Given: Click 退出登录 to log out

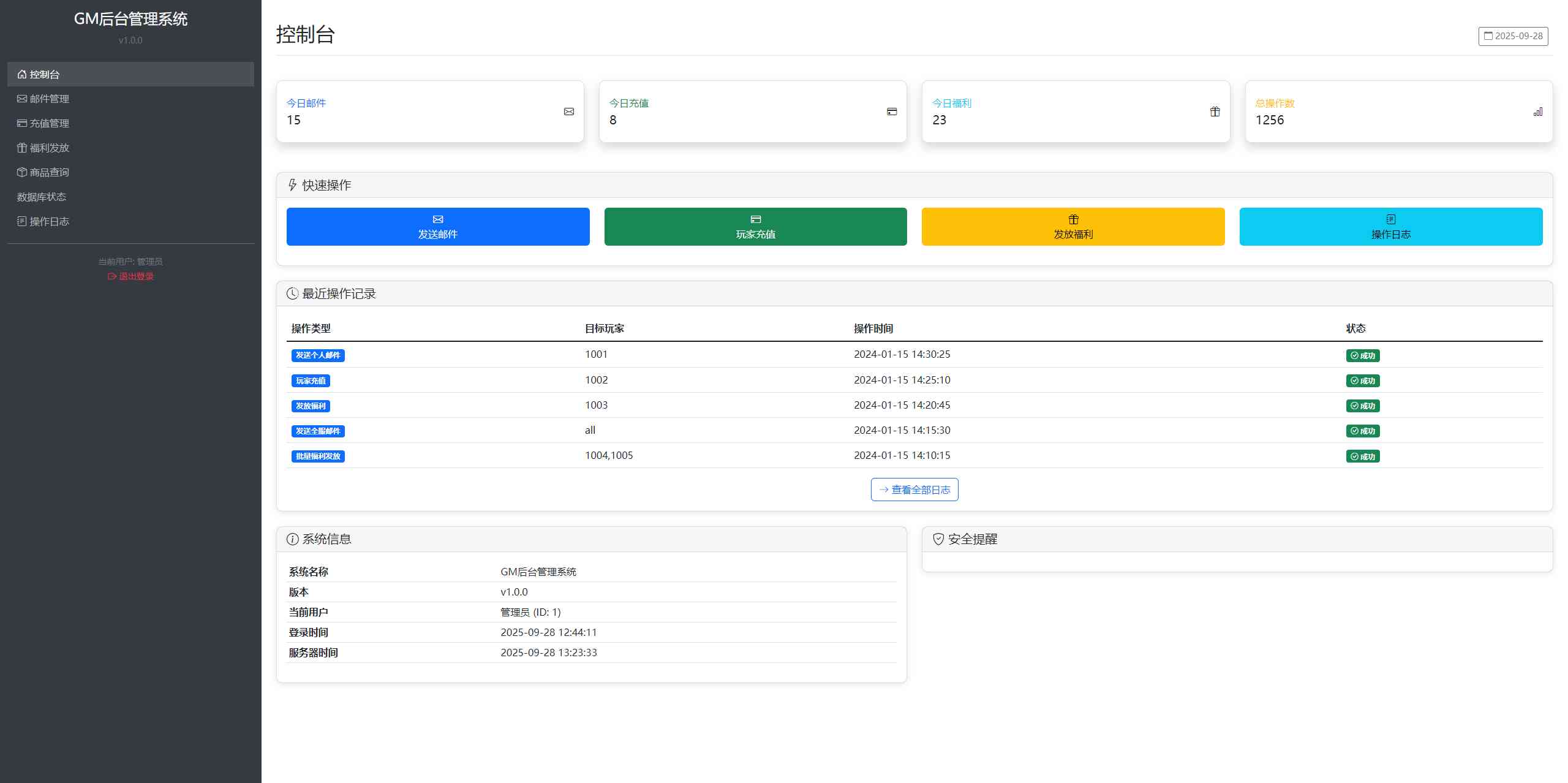Looking at the screenshot, I should pos(130,276).
